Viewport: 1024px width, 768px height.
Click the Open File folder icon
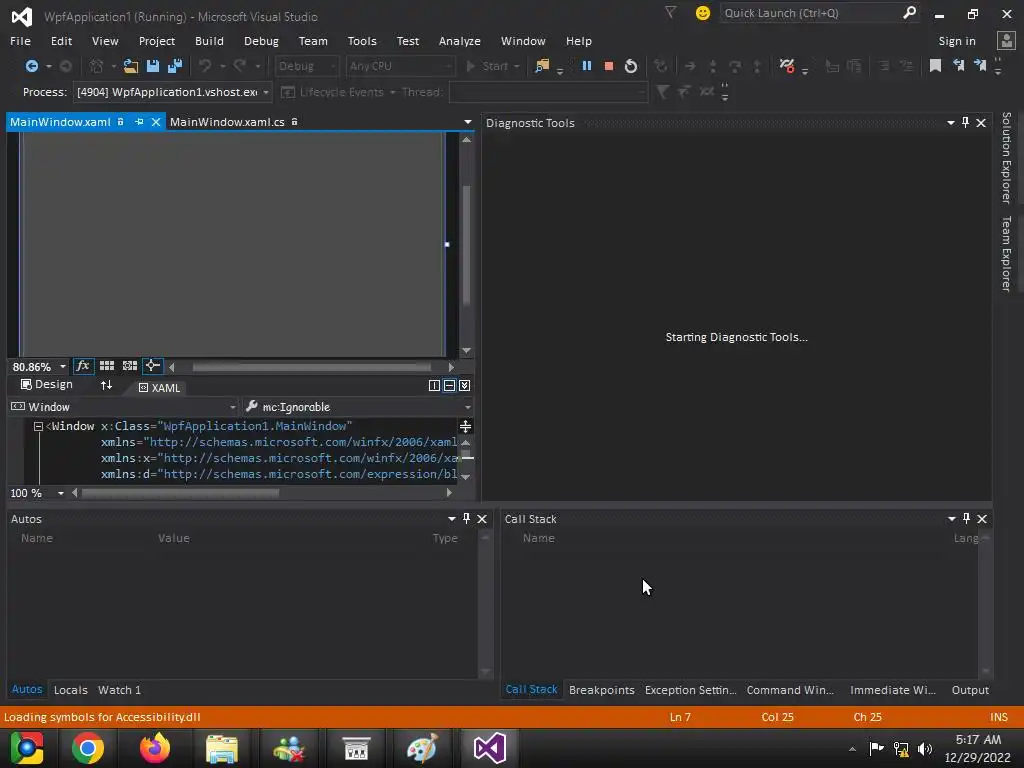pos(131,66)
